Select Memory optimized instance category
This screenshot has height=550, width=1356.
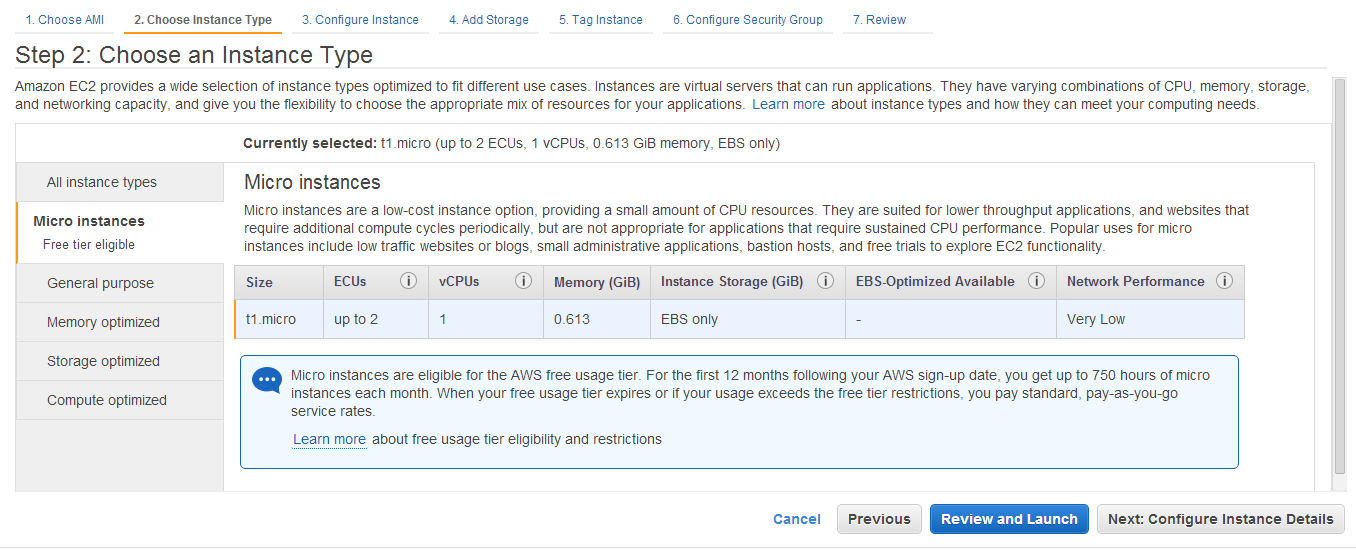[x=104, y=322]
